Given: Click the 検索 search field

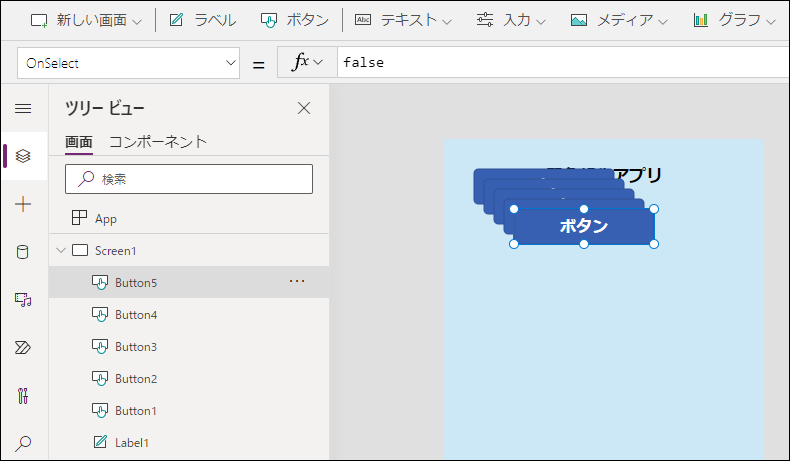Looking at the screenshot, I should pyautogui.click(x=189, y=179).
